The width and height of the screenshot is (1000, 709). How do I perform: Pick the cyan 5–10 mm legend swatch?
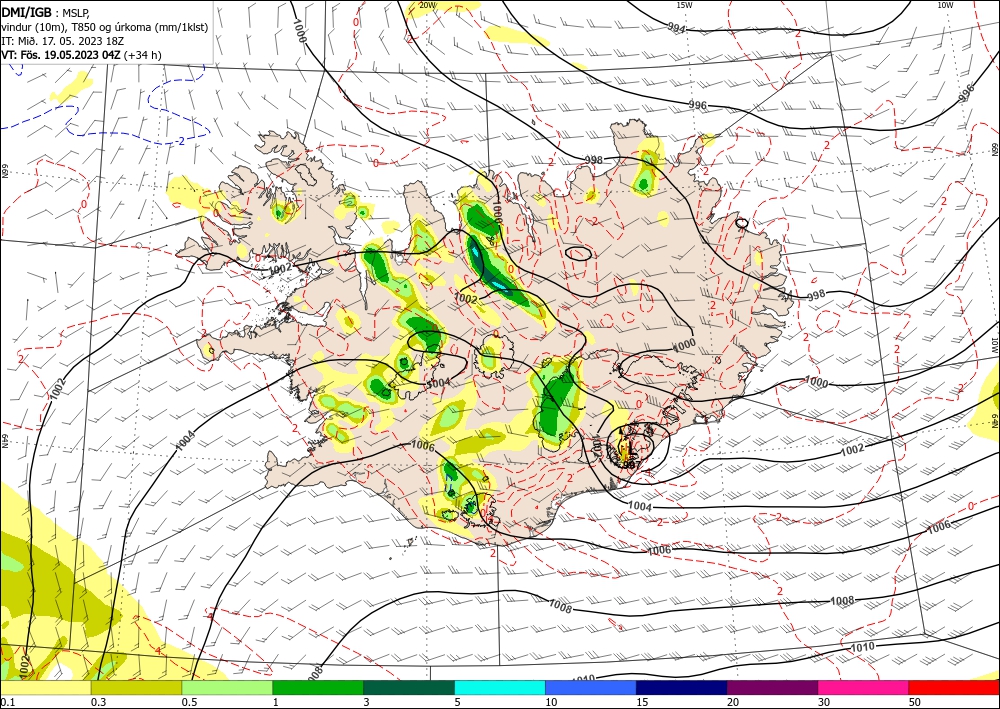(x=500, y=687)
